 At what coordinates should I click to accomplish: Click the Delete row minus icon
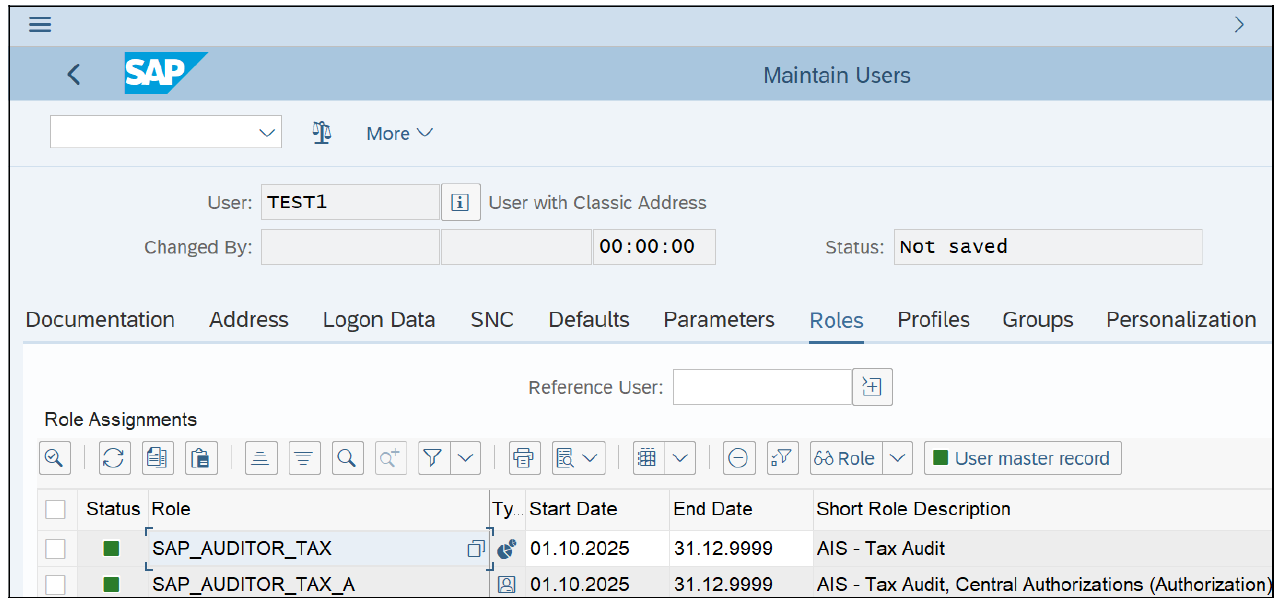pyautogui.click(x=738, y=458)
